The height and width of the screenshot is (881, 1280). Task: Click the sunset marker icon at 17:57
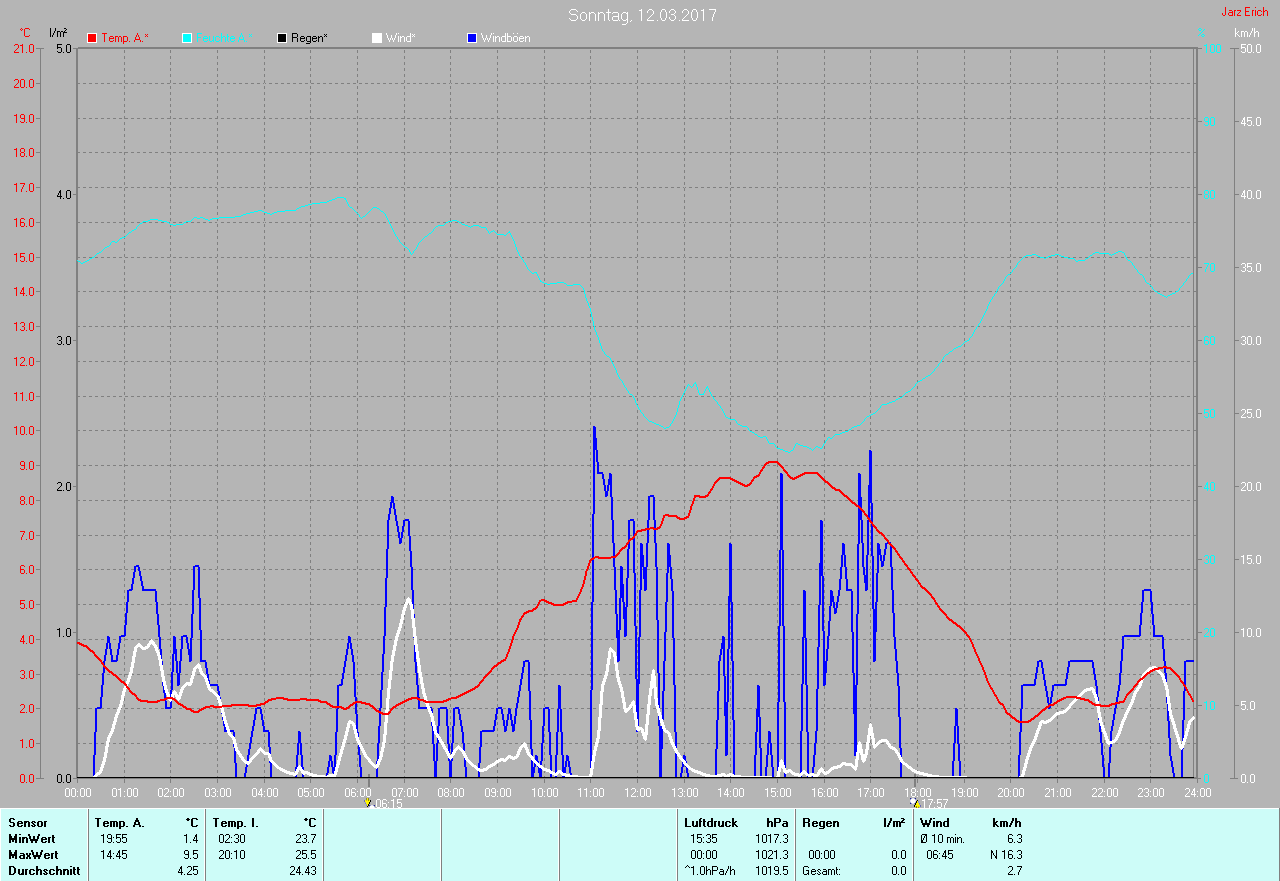point(914,802)
